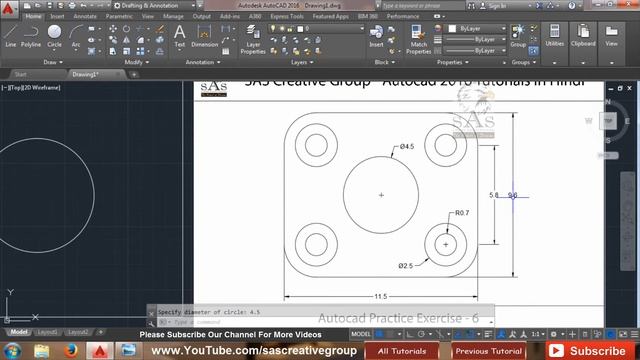
Task: Toggle clean screen icon in status bar
Action: tap(623, 334)
